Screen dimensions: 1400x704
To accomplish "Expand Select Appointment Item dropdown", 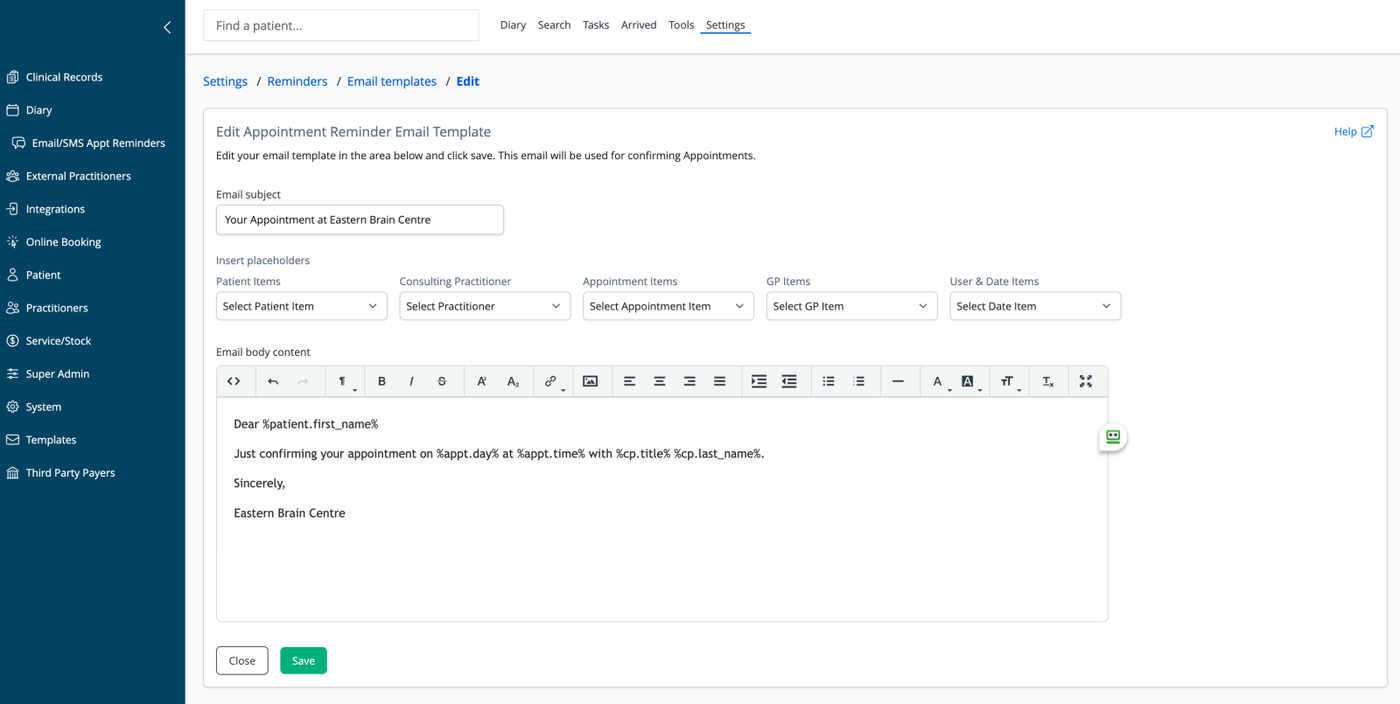I will [668, 306].
